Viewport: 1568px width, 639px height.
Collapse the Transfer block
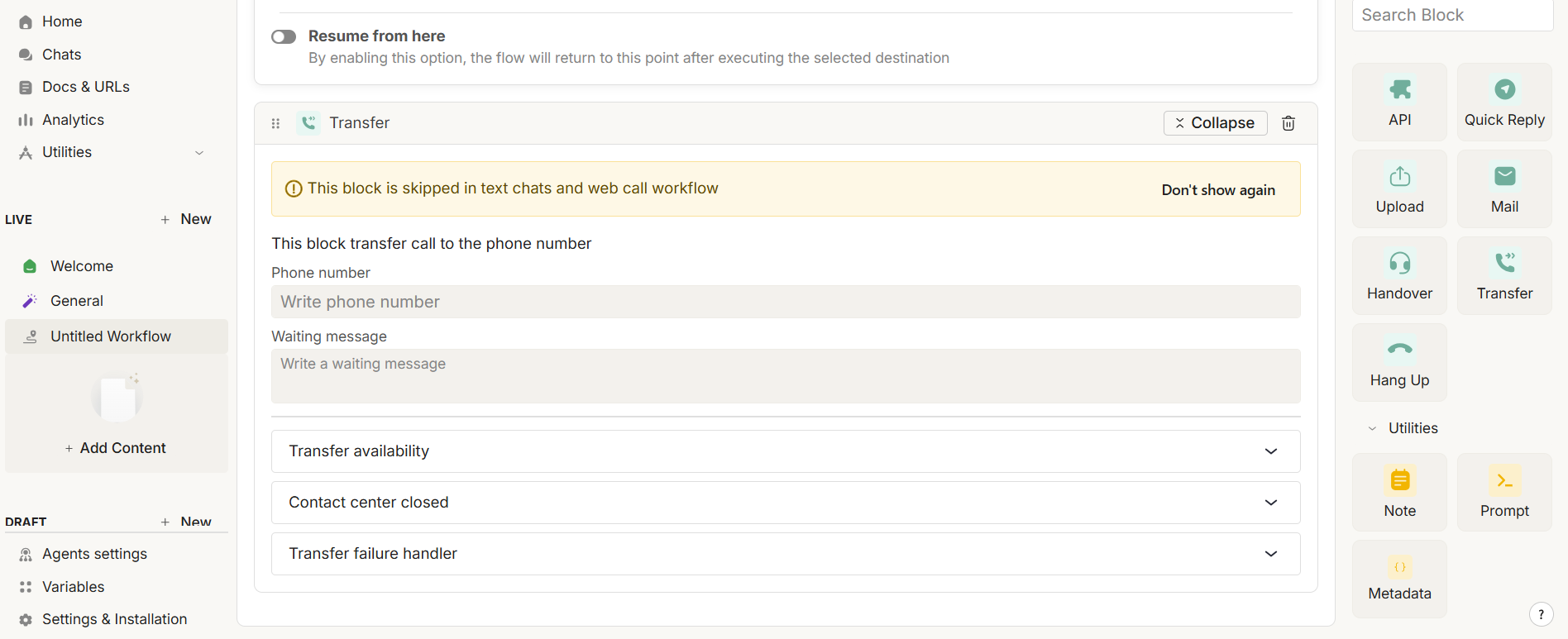tap(1214, 123)
